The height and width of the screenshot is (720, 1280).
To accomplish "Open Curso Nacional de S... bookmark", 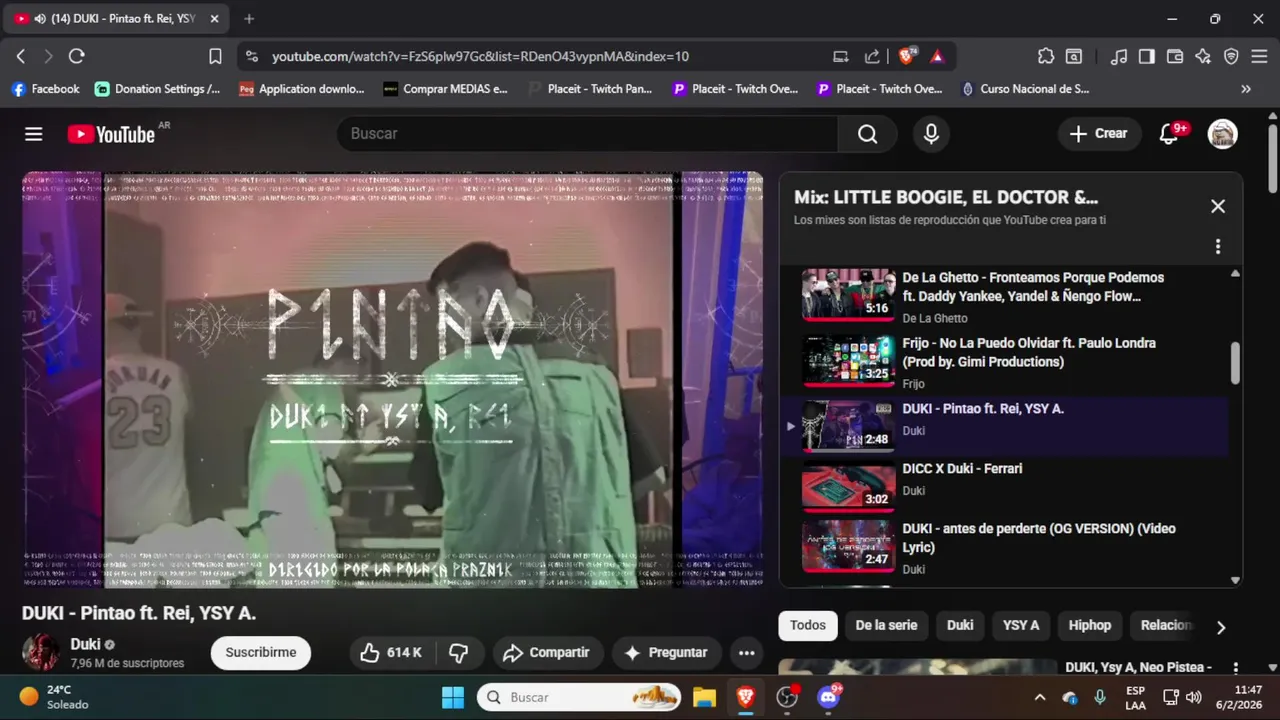I will (1025, 89).
